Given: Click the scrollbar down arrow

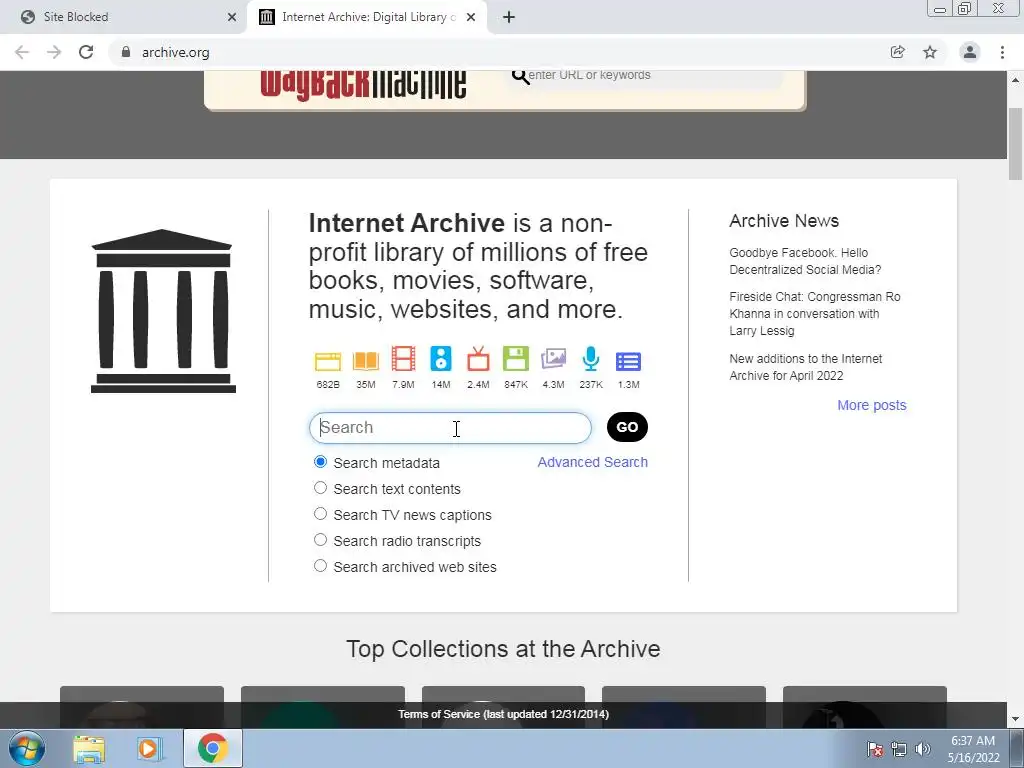Looking at the screenshot, I should click(1015, 720).
